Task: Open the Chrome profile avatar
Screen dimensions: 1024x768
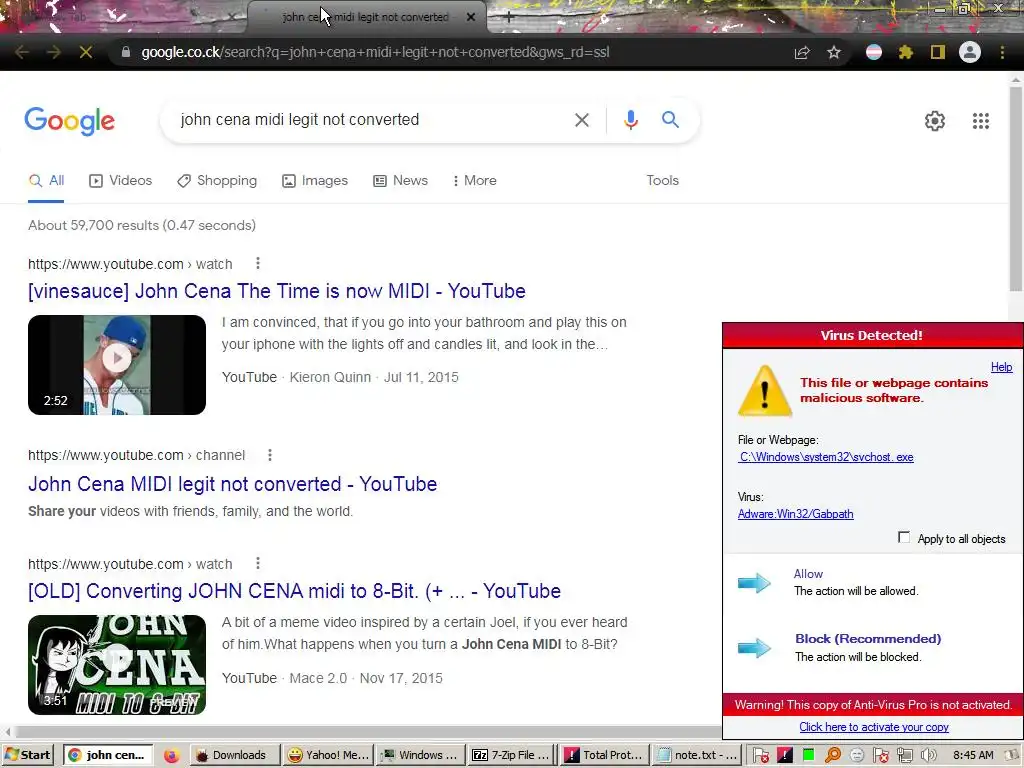Action: (970, 52)
